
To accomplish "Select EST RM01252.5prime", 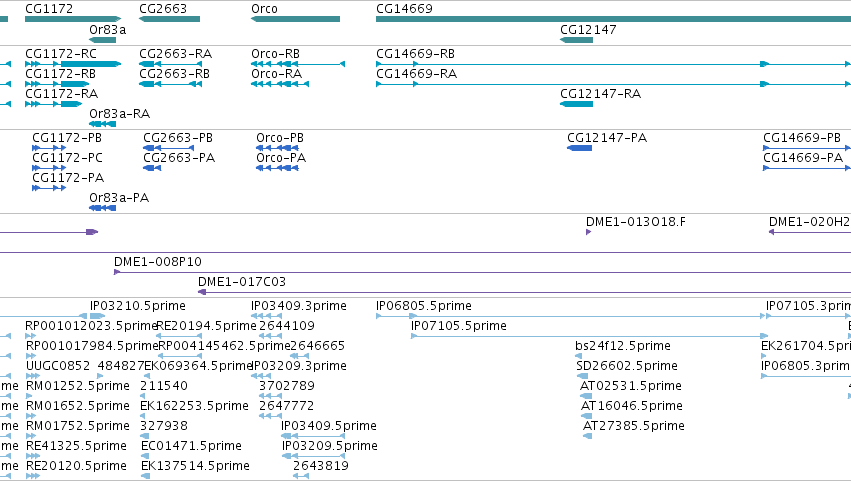I will pyautogui.click(x=78, y=387).
